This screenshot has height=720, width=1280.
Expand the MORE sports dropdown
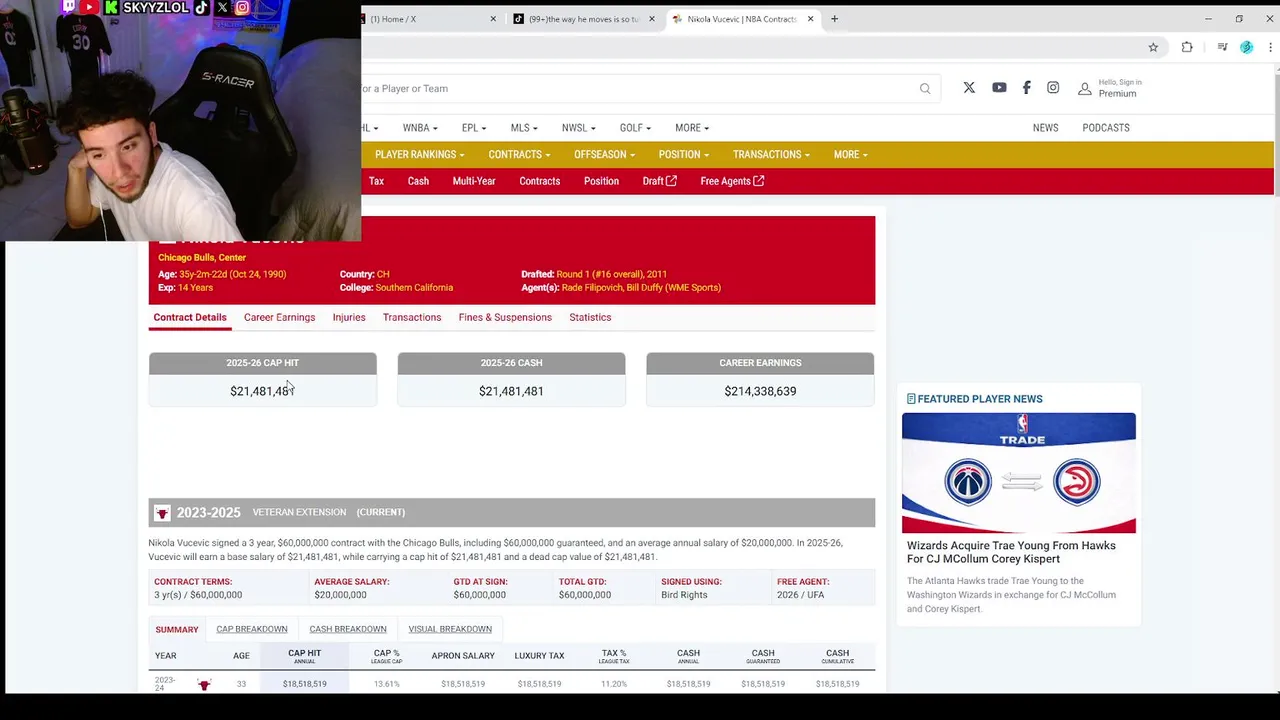(x=692, y=128)
